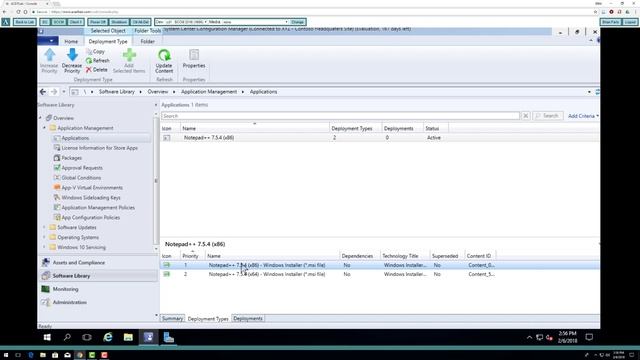The height and width of the screenshot is (360, 640).
Task: Collapse the Overview tree node
Action: pos(40,118)
